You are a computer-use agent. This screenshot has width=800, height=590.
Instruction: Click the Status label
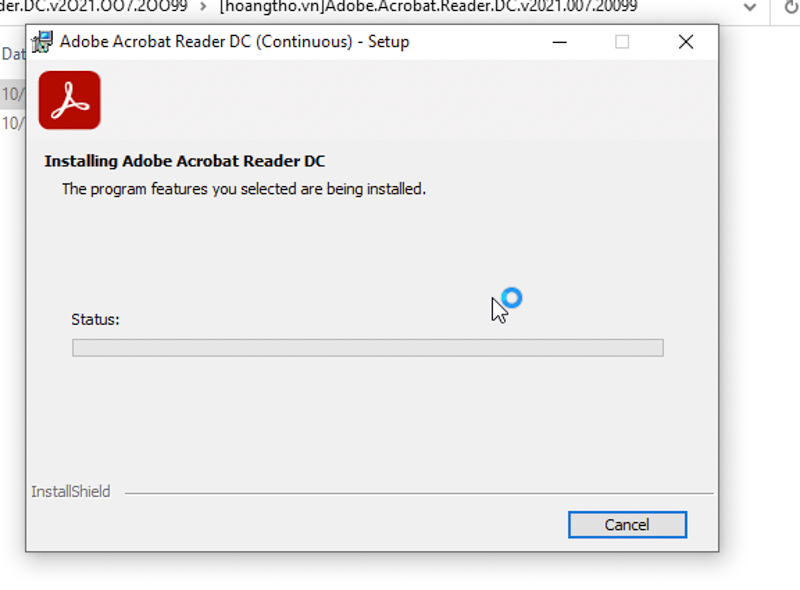pyautogui.click(x=95, y=320)
